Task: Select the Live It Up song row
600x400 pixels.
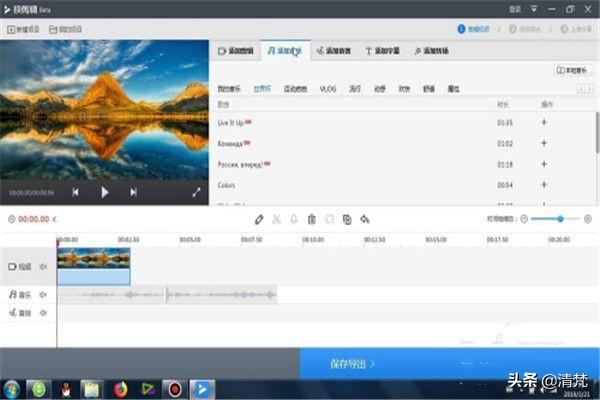Action: pos(404,122)
